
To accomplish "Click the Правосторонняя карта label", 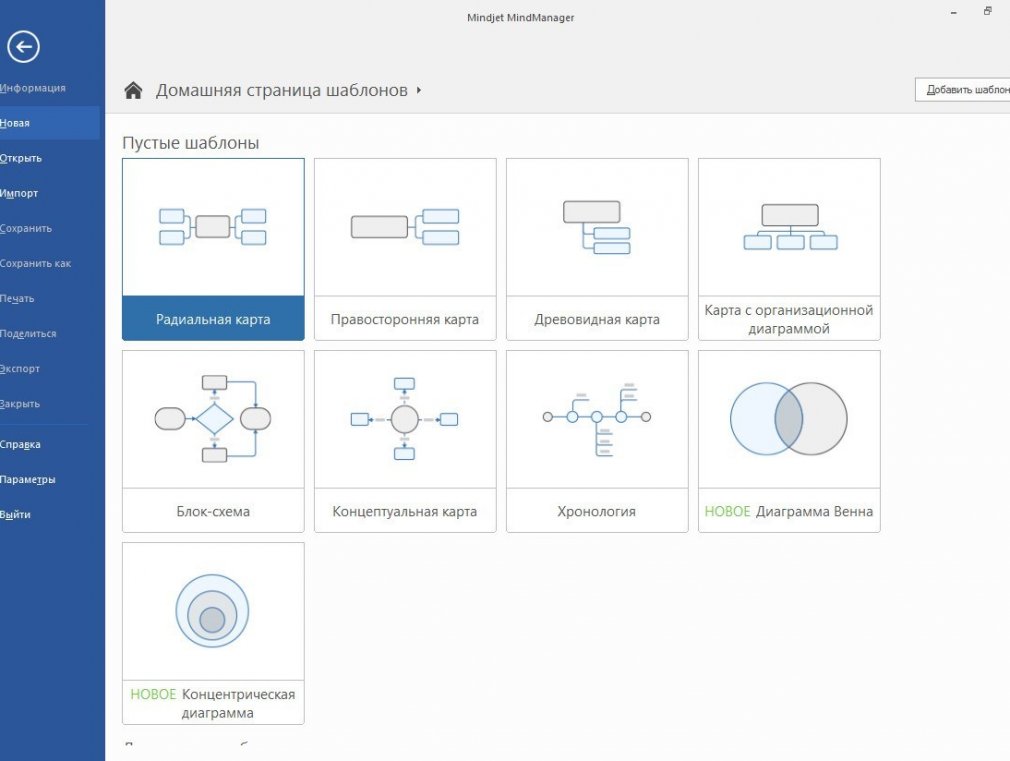I will click(x=405, y=319).
